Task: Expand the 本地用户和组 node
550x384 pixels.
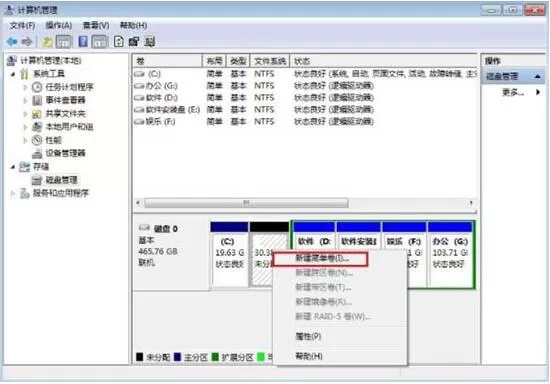Action: point(25,127)
